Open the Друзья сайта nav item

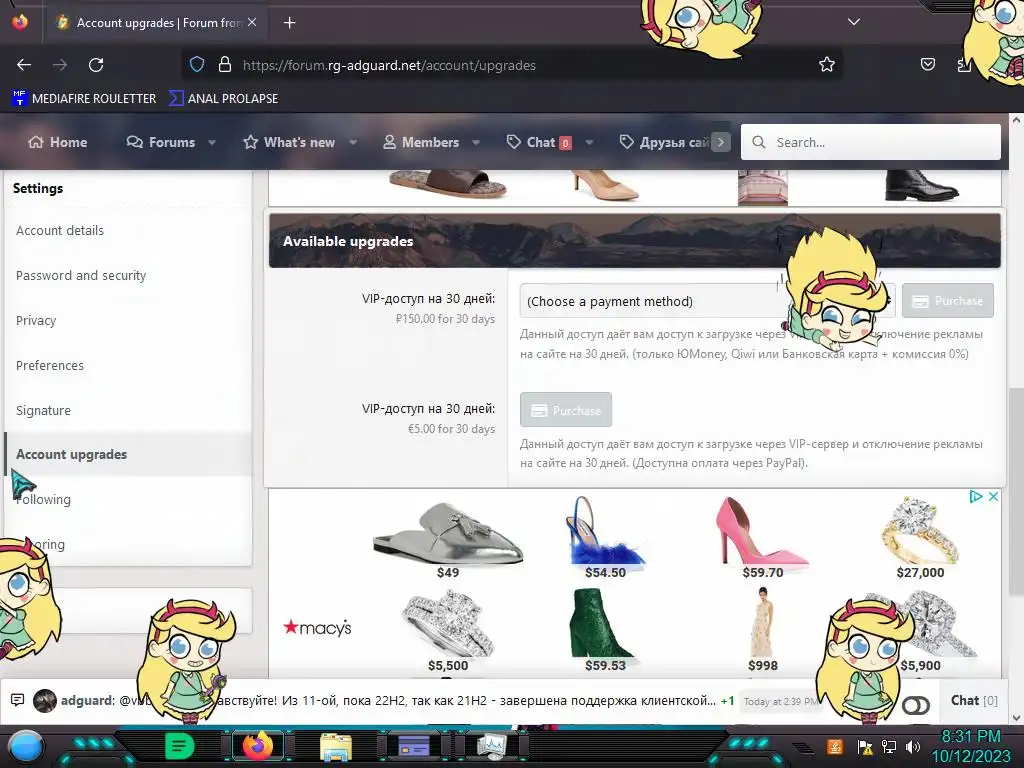click(x=664, y=142)
